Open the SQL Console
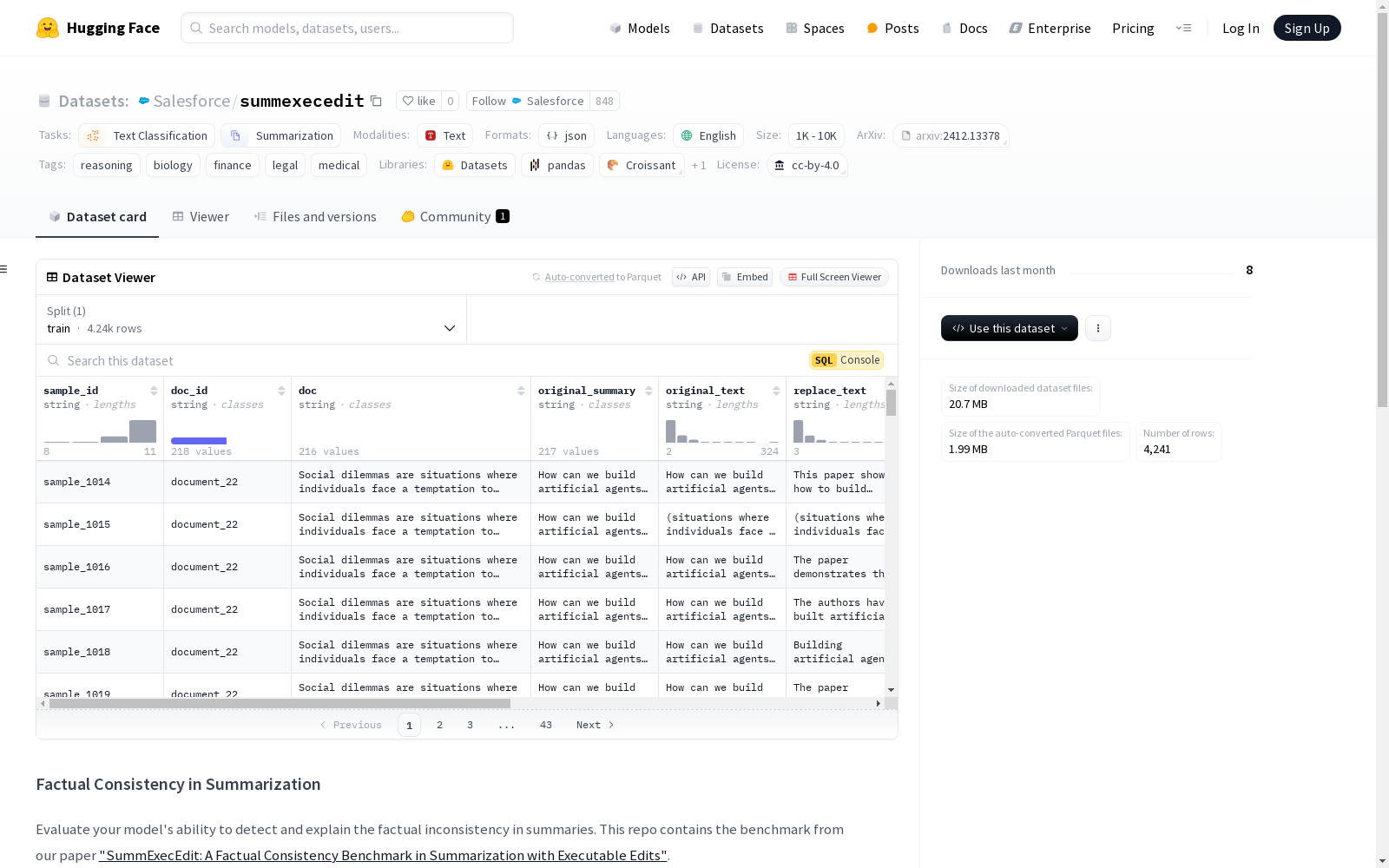This screenshot has height=868, width=1389. (x=846, y=360)
